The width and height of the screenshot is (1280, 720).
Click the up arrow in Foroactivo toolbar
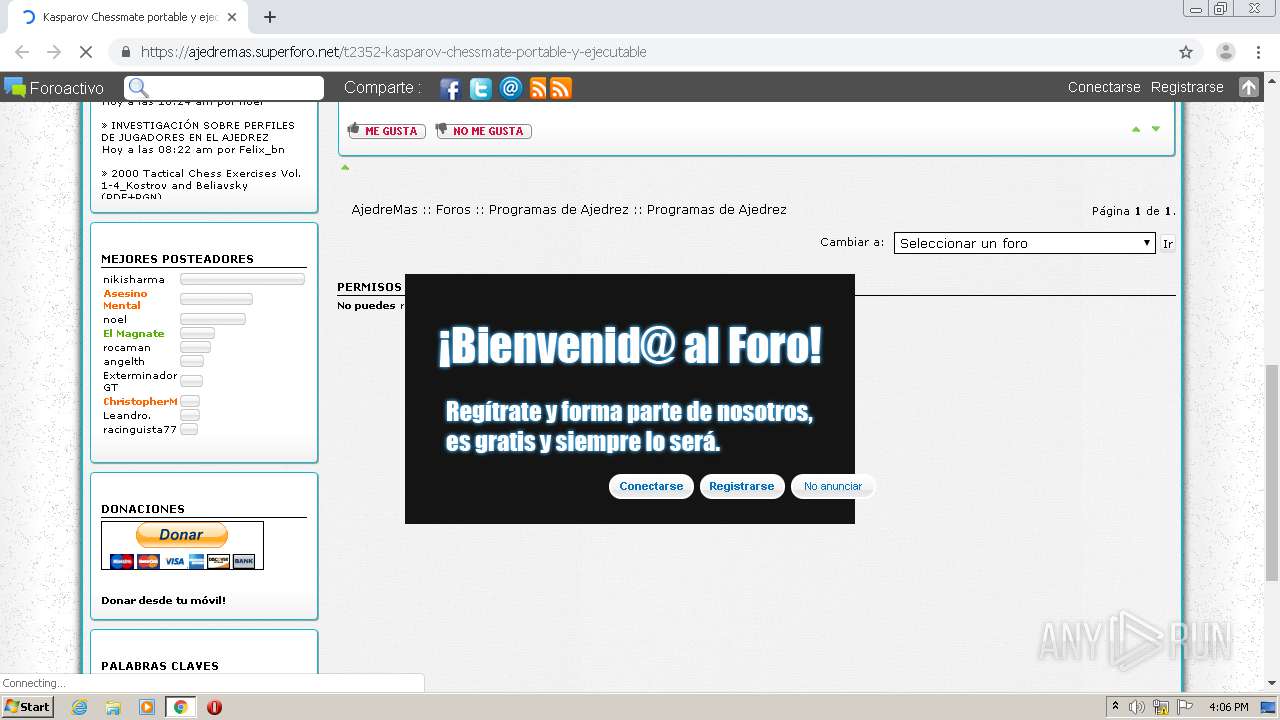click(x=1248, y=87)
